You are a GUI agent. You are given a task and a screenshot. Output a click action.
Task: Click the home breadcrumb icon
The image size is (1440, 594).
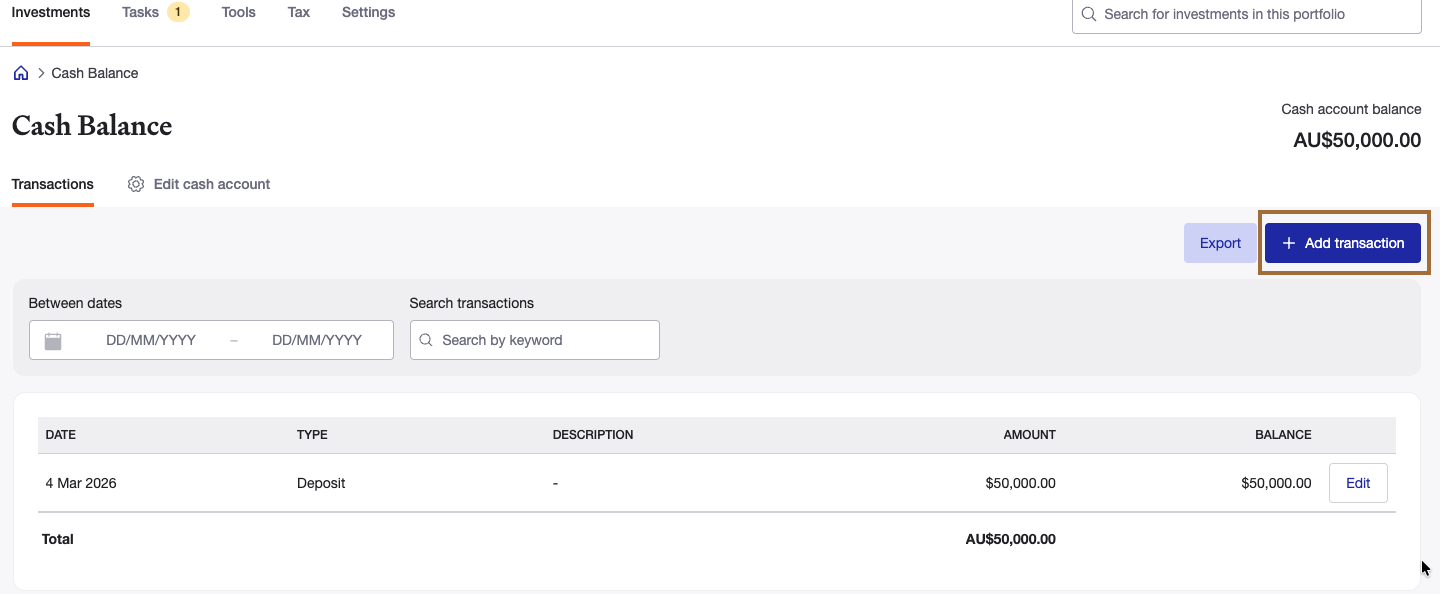(x=20, y=73)
